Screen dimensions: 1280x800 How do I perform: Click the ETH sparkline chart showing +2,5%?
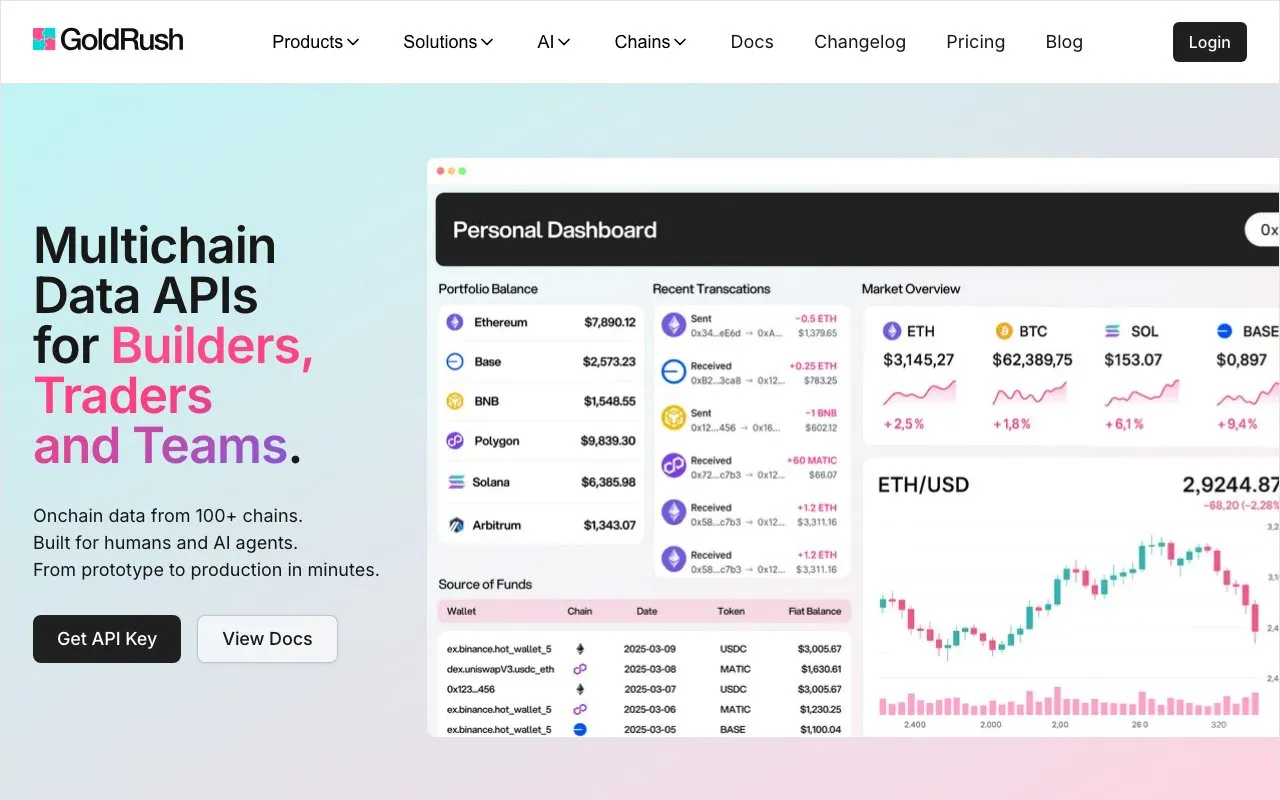(x=919, y=393)
